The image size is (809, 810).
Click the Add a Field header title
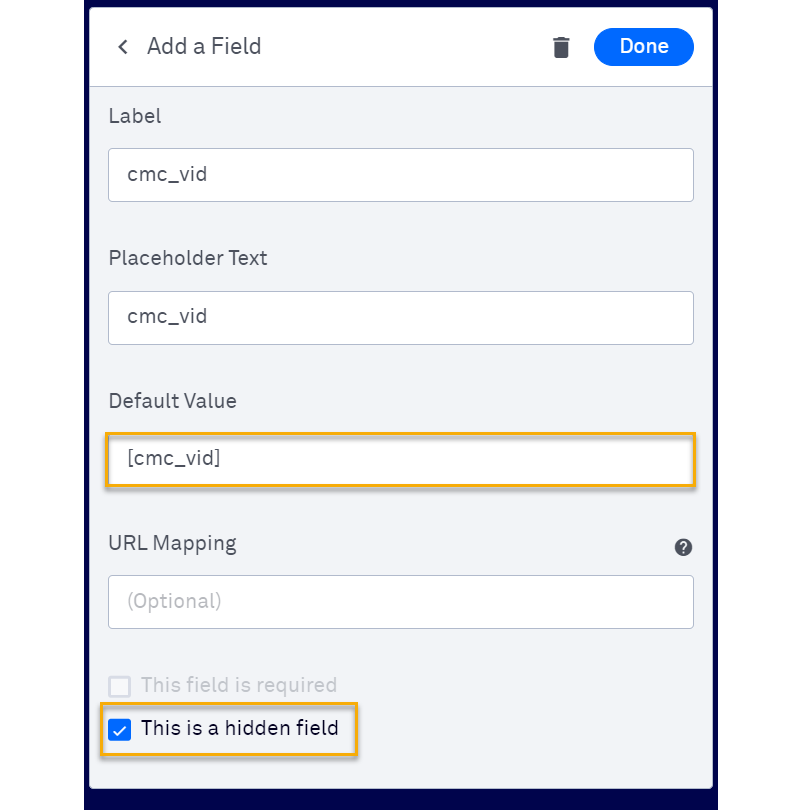click(x=204, y=47)
